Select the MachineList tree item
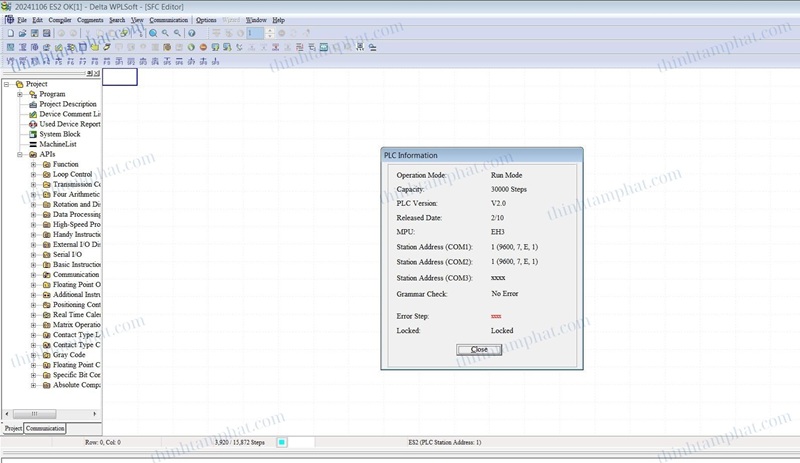Screen dimensions: 800x463 pyautogui.click(x=58, y=144)
